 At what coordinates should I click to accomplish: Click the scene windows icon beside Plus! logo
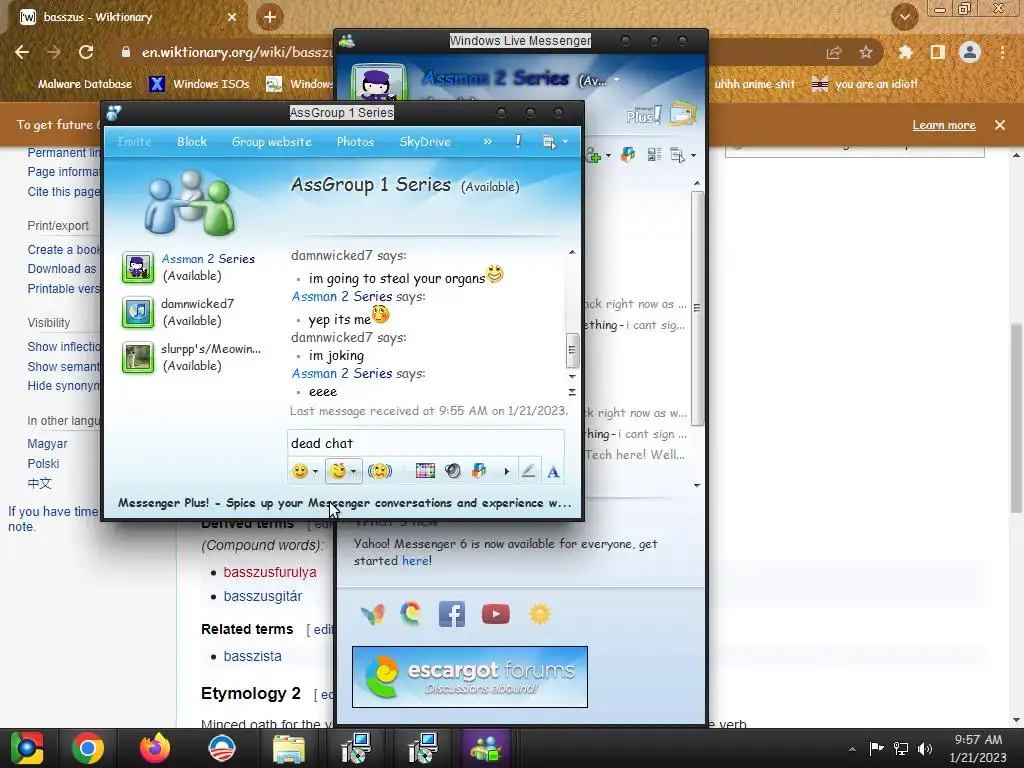click(x=682, y=114)
